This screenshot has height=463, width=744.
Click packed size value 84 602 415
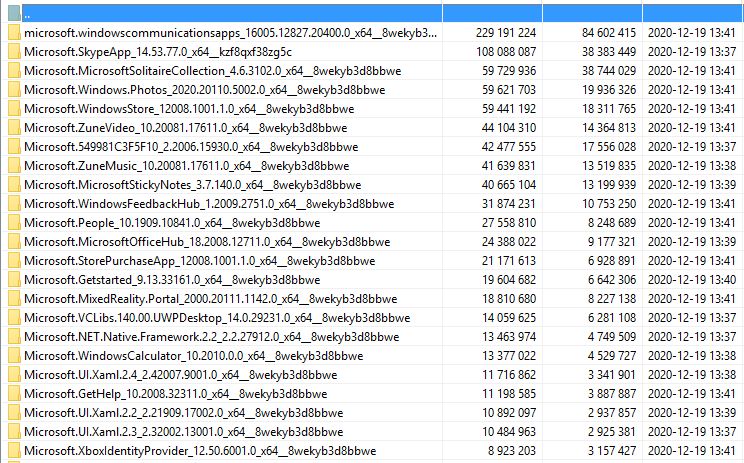click(x=609, y=33)
